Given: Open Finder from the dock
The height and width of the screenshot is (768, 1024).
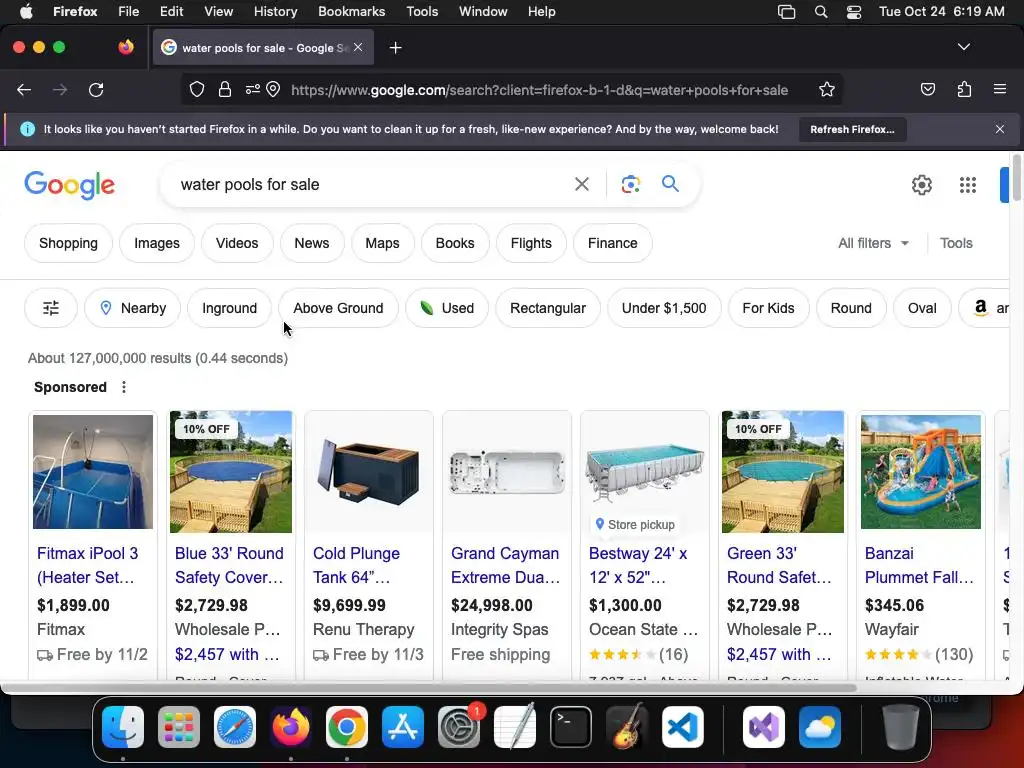Looking at the screenshot, I should pos(123,727).
